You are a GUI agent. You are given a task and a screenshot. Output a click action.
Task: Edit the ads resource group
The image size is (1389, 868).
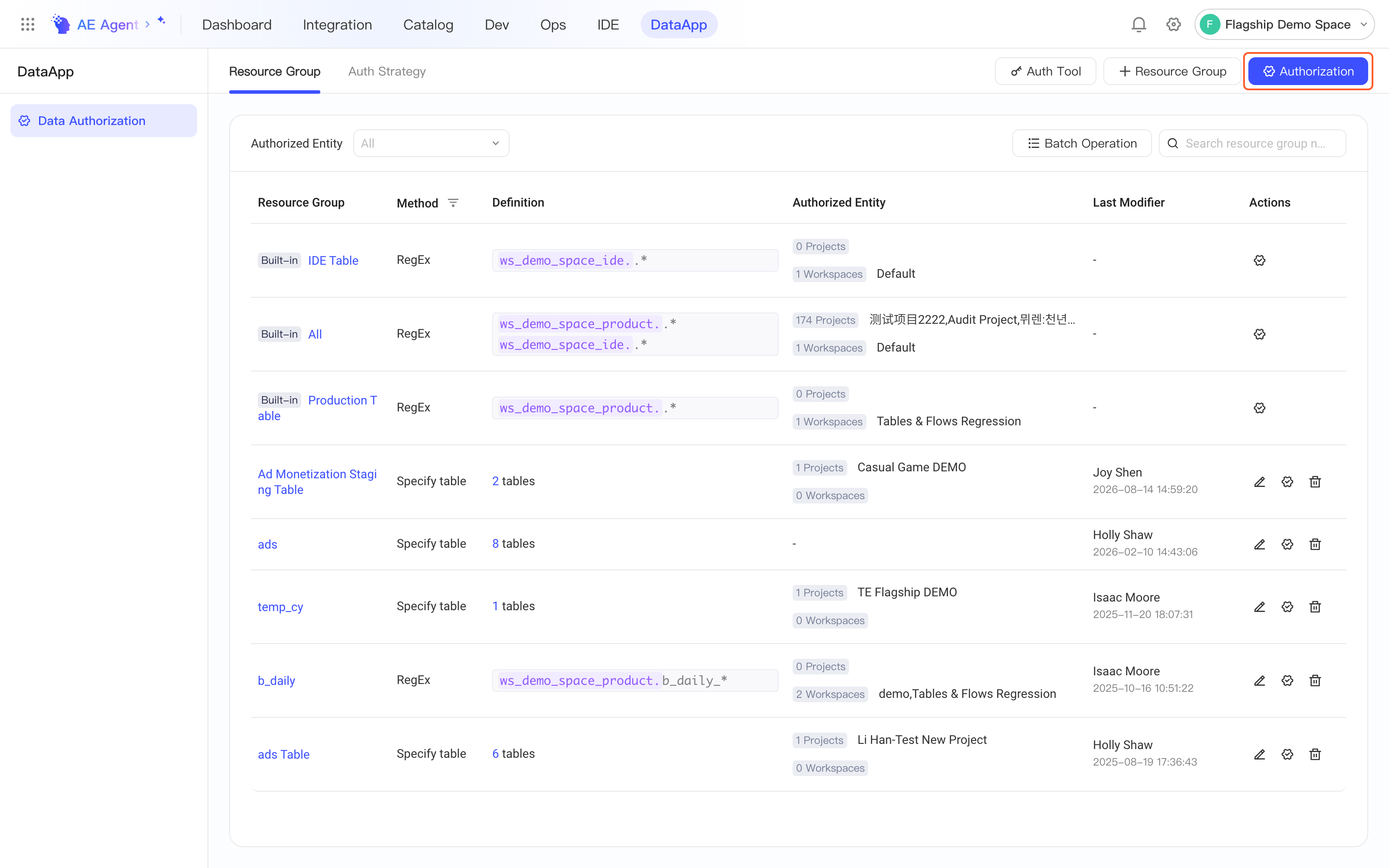click(1259, 544)
